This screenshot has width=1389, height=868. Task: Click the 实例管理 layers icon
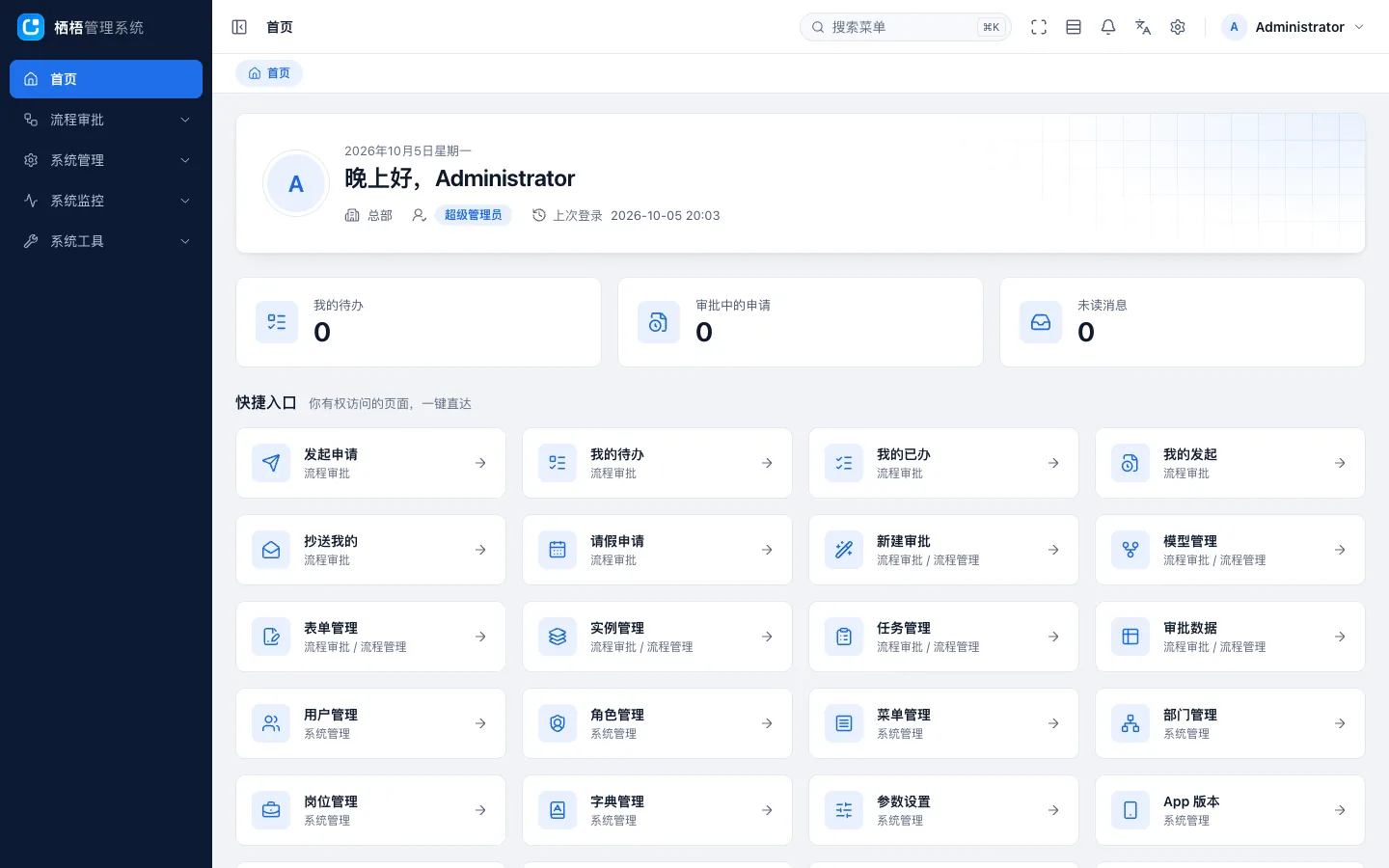click(x=558, y=637)
